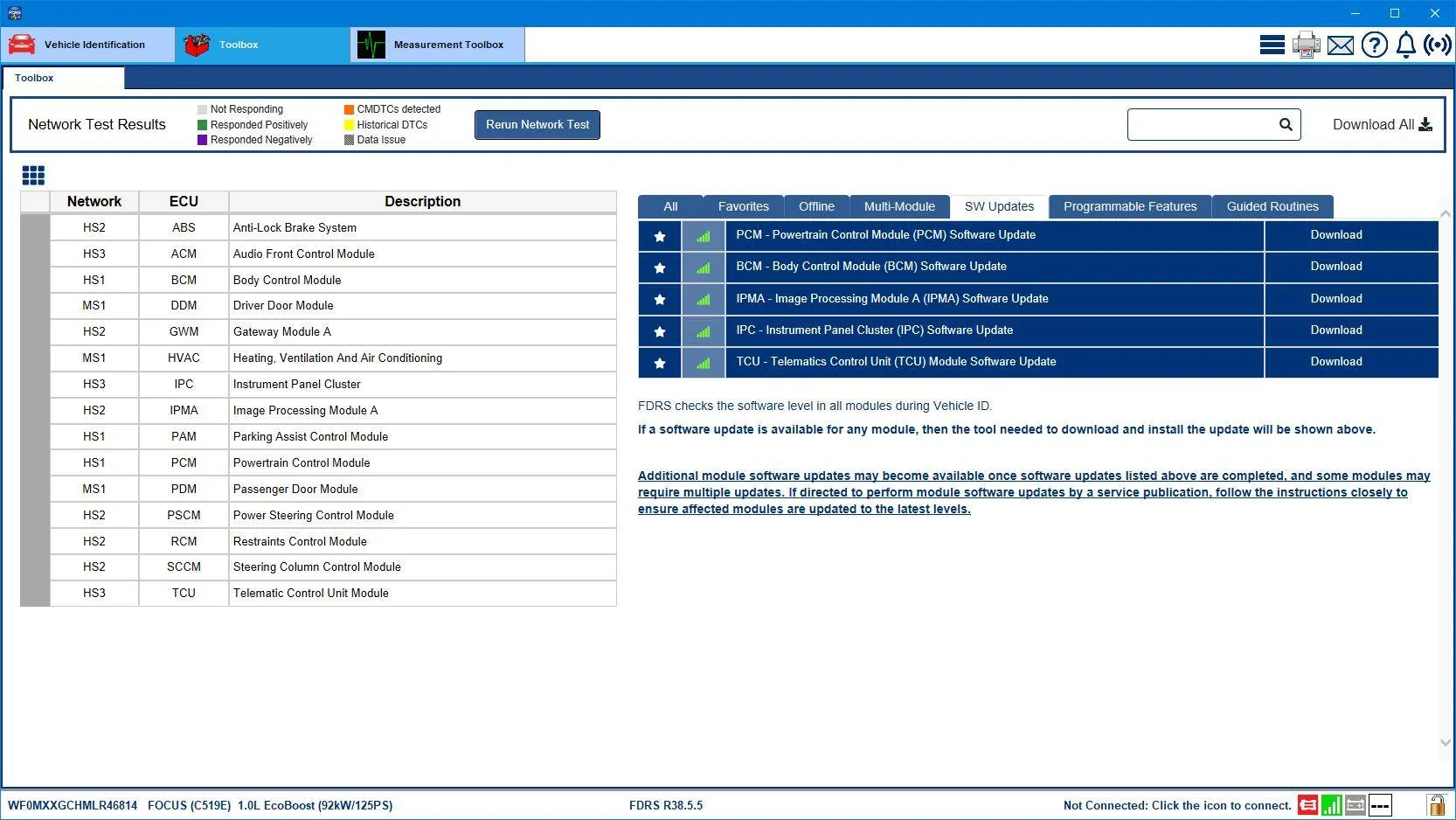Image resolution: width=1456 pixels, height=820 pixels.
Task: Toggle favorite star for TCU Module Software Update
Action: click(x=660, y=363)
